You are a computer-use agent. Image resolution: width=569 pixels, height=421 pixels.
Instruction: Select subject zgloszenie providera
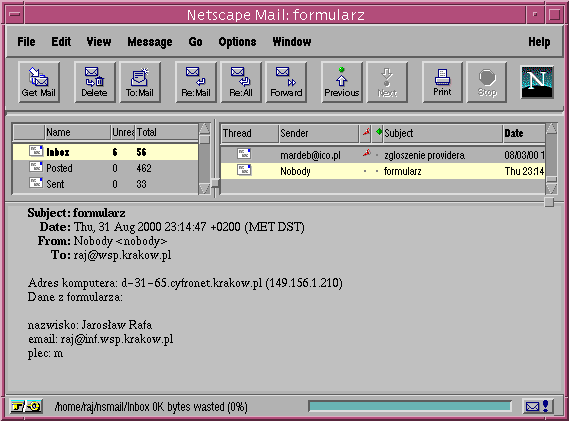coord(424,155)
